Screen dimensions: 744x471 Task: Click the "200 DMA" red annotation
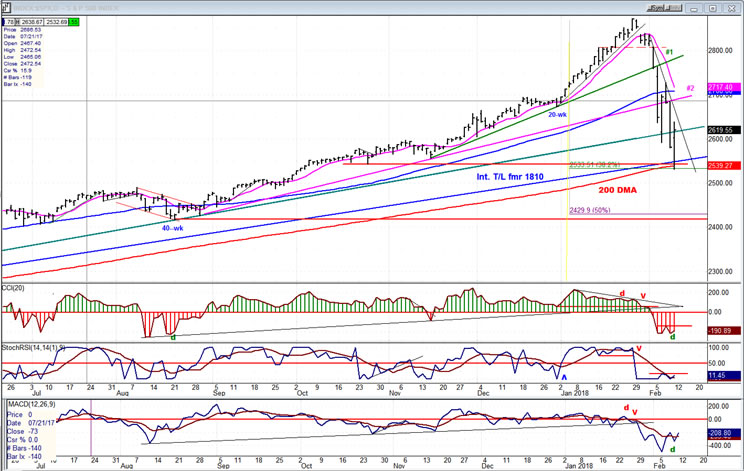[620, 189]
